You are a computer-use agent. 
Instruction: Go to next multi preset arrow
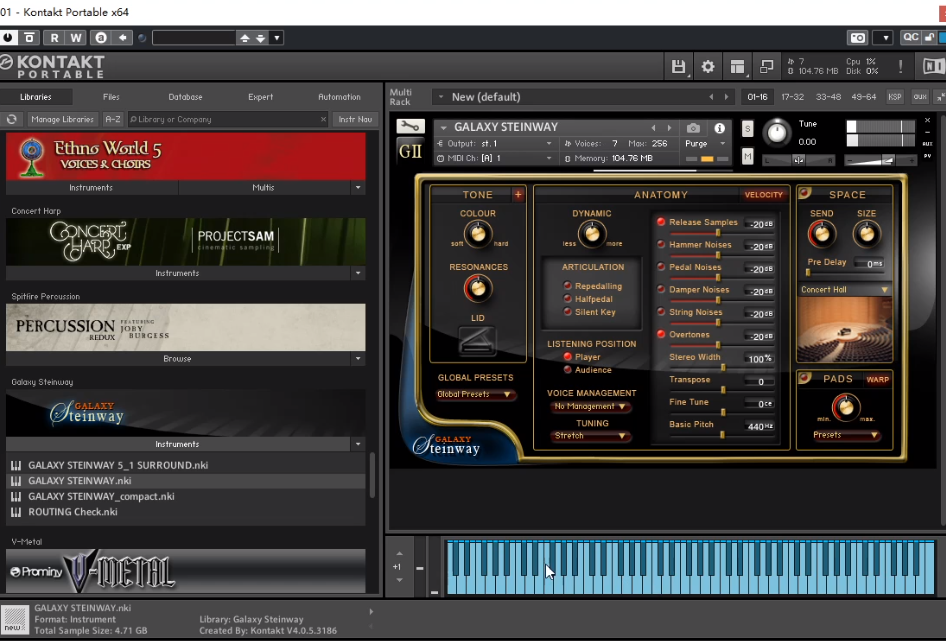click(x=726, y=97)
